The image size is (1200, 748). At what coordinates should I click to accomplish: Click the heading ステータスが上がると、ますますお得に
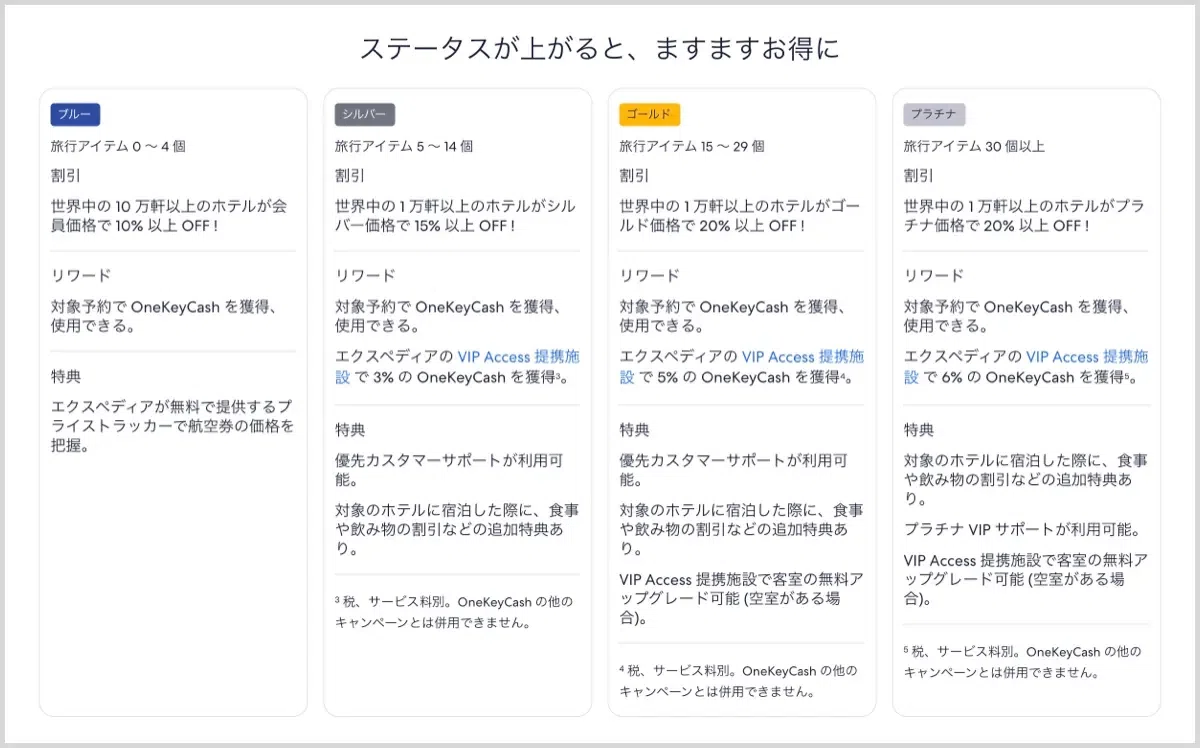pyautogui.click(x=600, y=49)
